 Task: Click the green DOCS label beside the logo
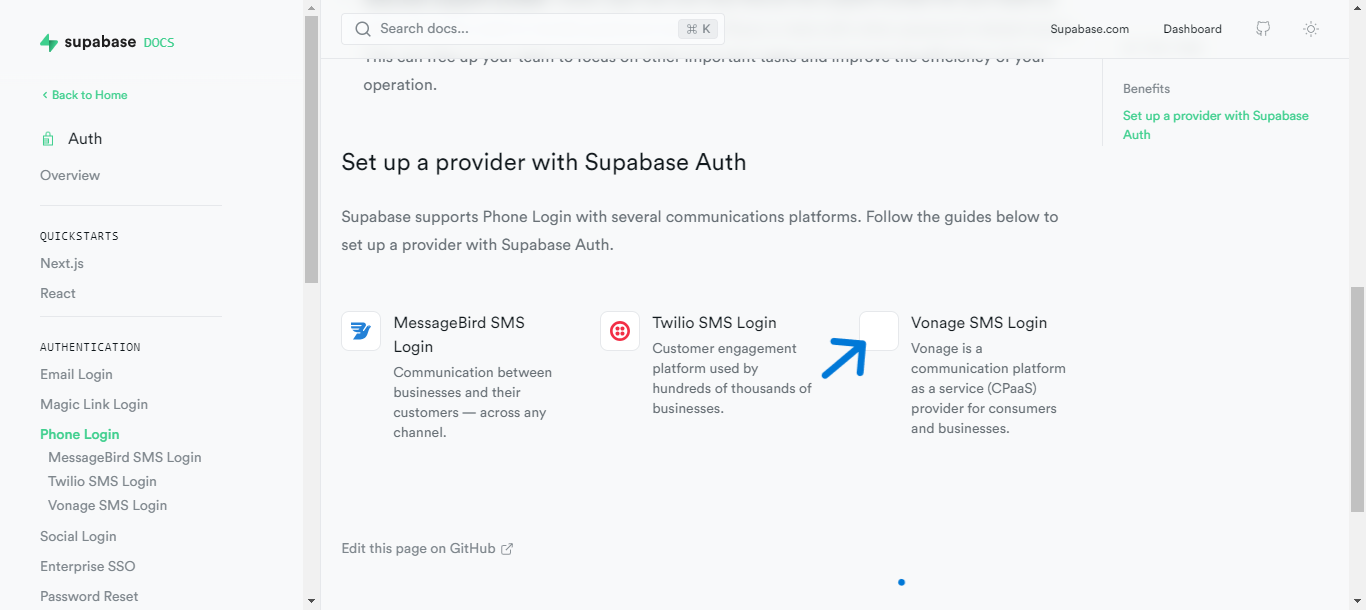pos(159,42)
